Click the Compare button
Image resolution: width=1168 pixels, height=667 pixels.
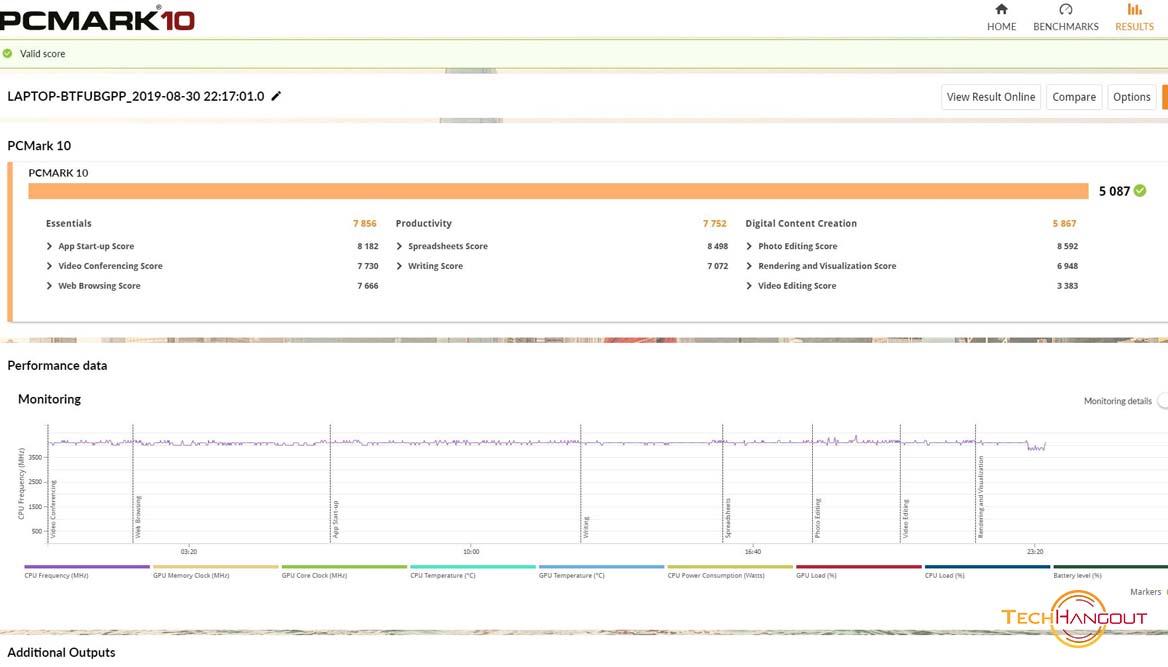(1073, 97)
